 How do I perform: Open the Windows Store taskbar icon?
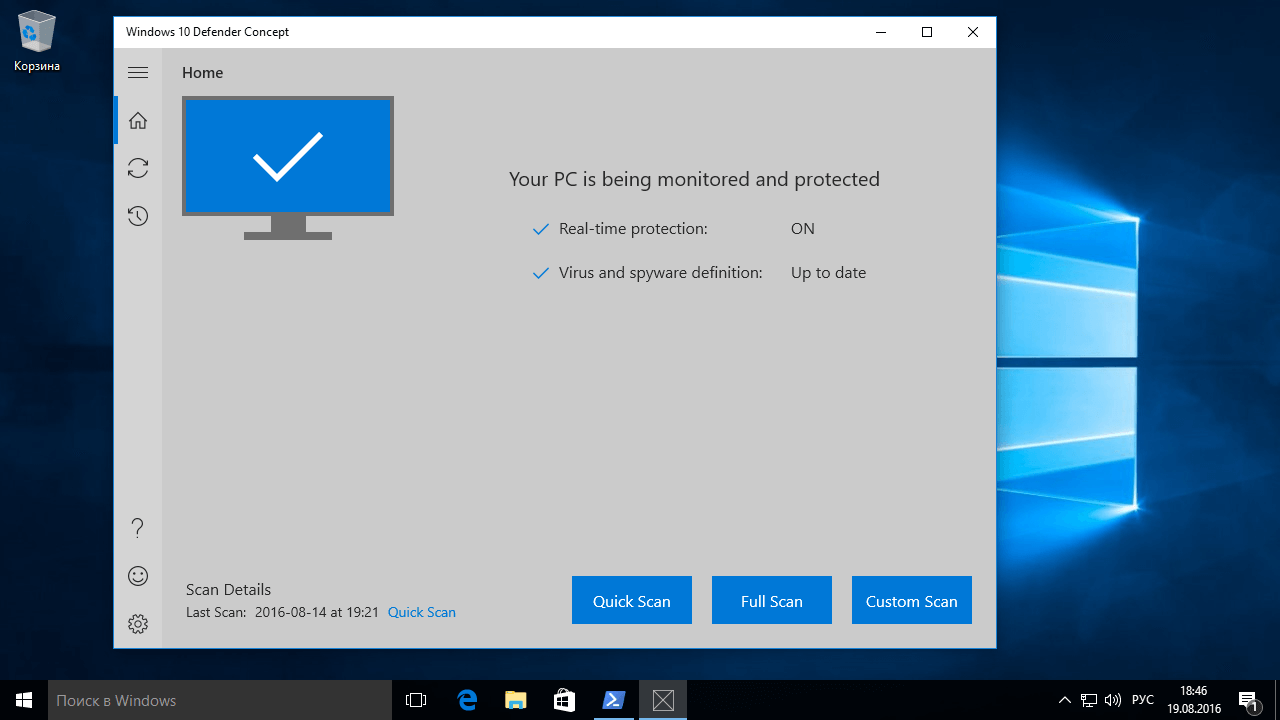tap(564, 700)
